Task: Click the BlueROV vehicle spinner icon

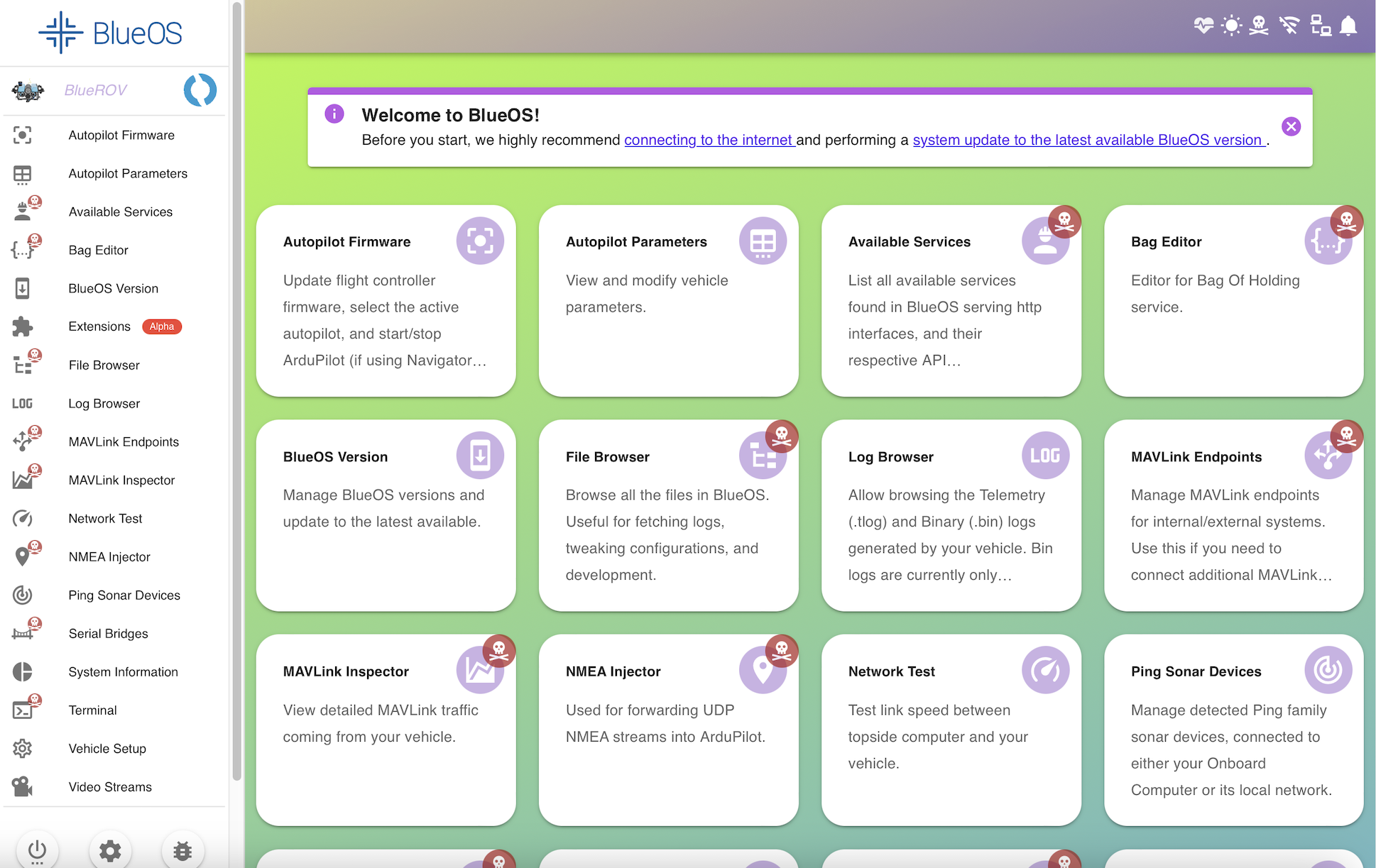Action: (200, 90)
